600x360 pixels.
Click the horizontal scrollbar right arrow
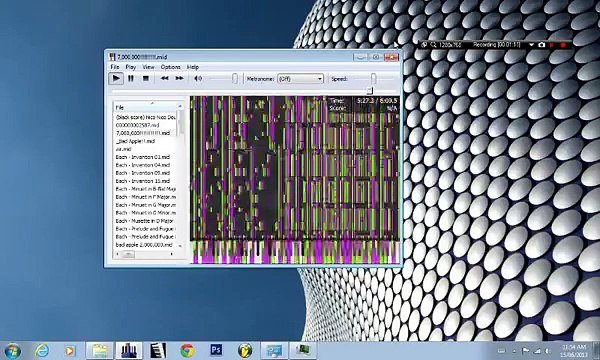(x=172, y=254)
